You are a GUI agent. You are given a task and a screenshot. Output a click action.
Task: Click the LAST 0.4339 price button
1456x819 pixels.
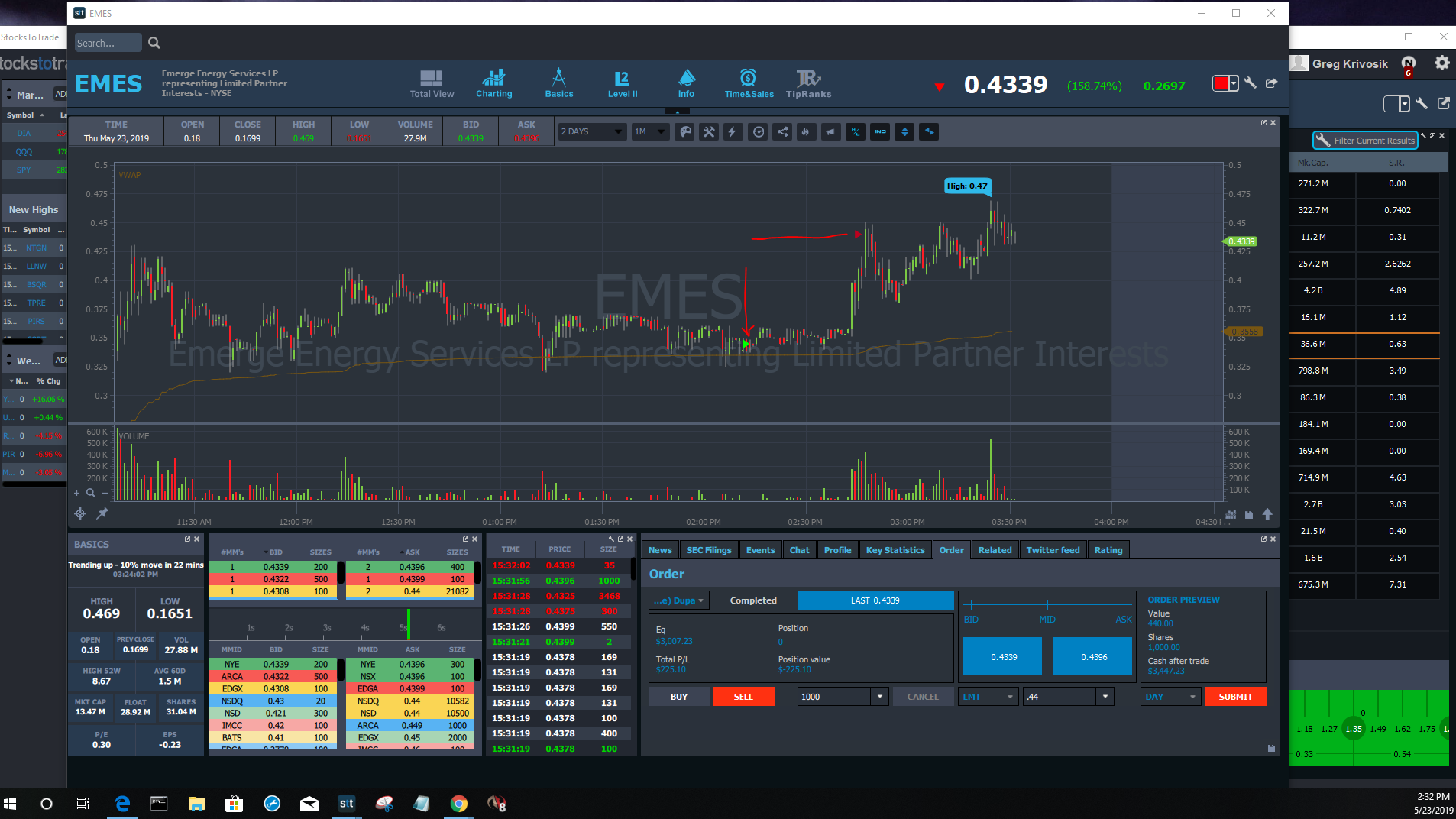point(875,600)
